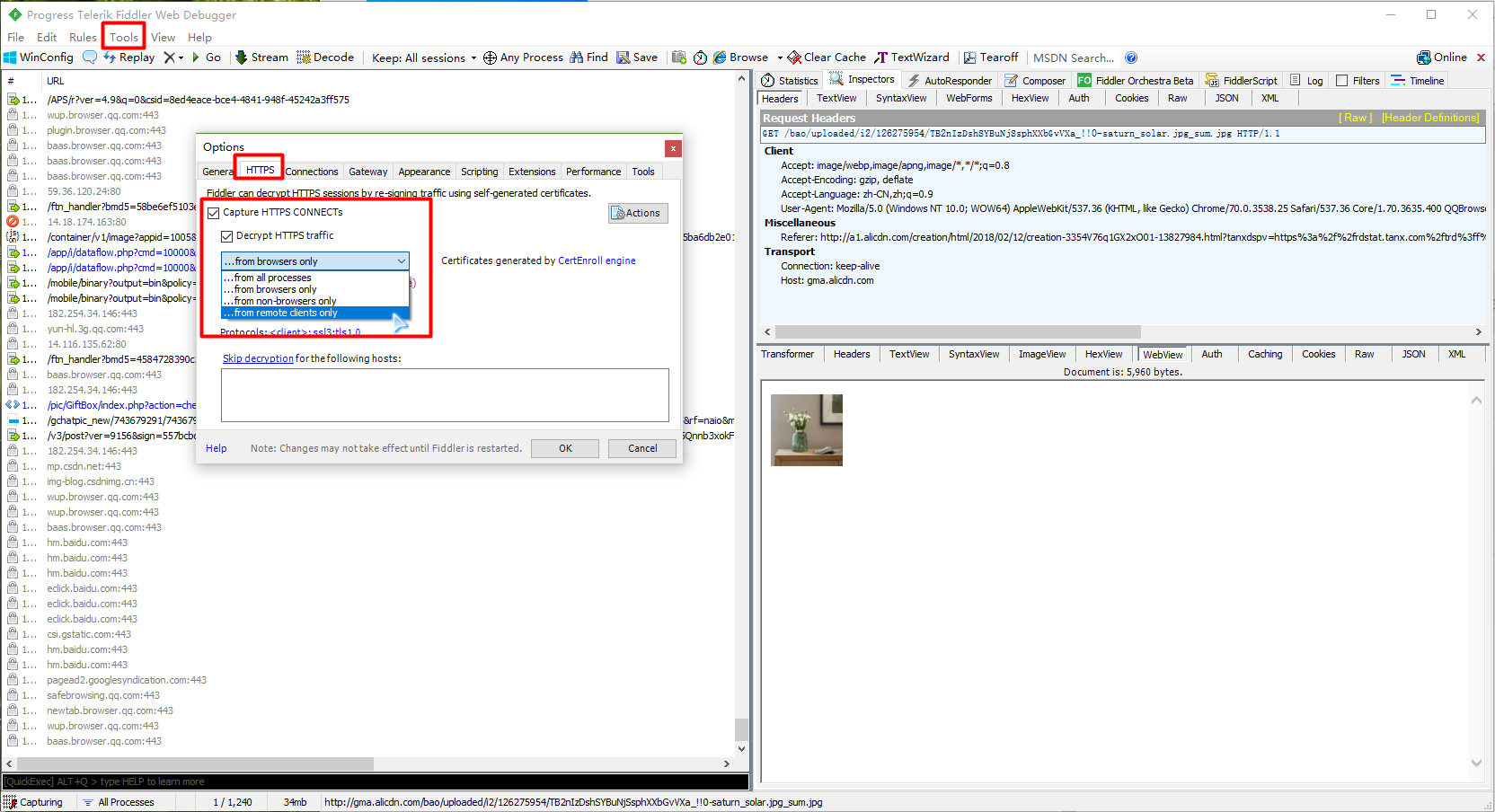The width and height of the screenshot is (1495, 812).
Task: Click Clear Cache in the toolbar
Action: point(827,57)
